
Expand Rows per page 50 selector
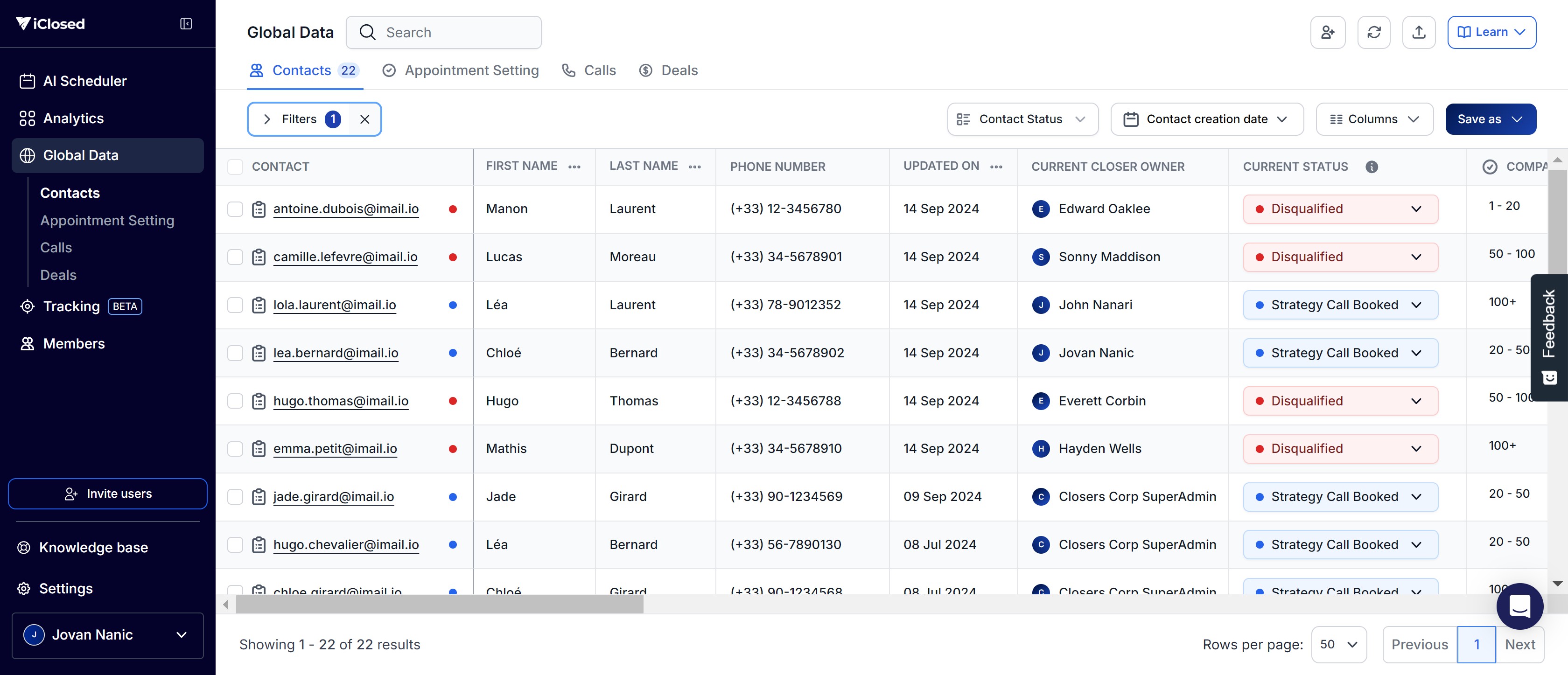pyautogui.click(x=1338, y=644)
